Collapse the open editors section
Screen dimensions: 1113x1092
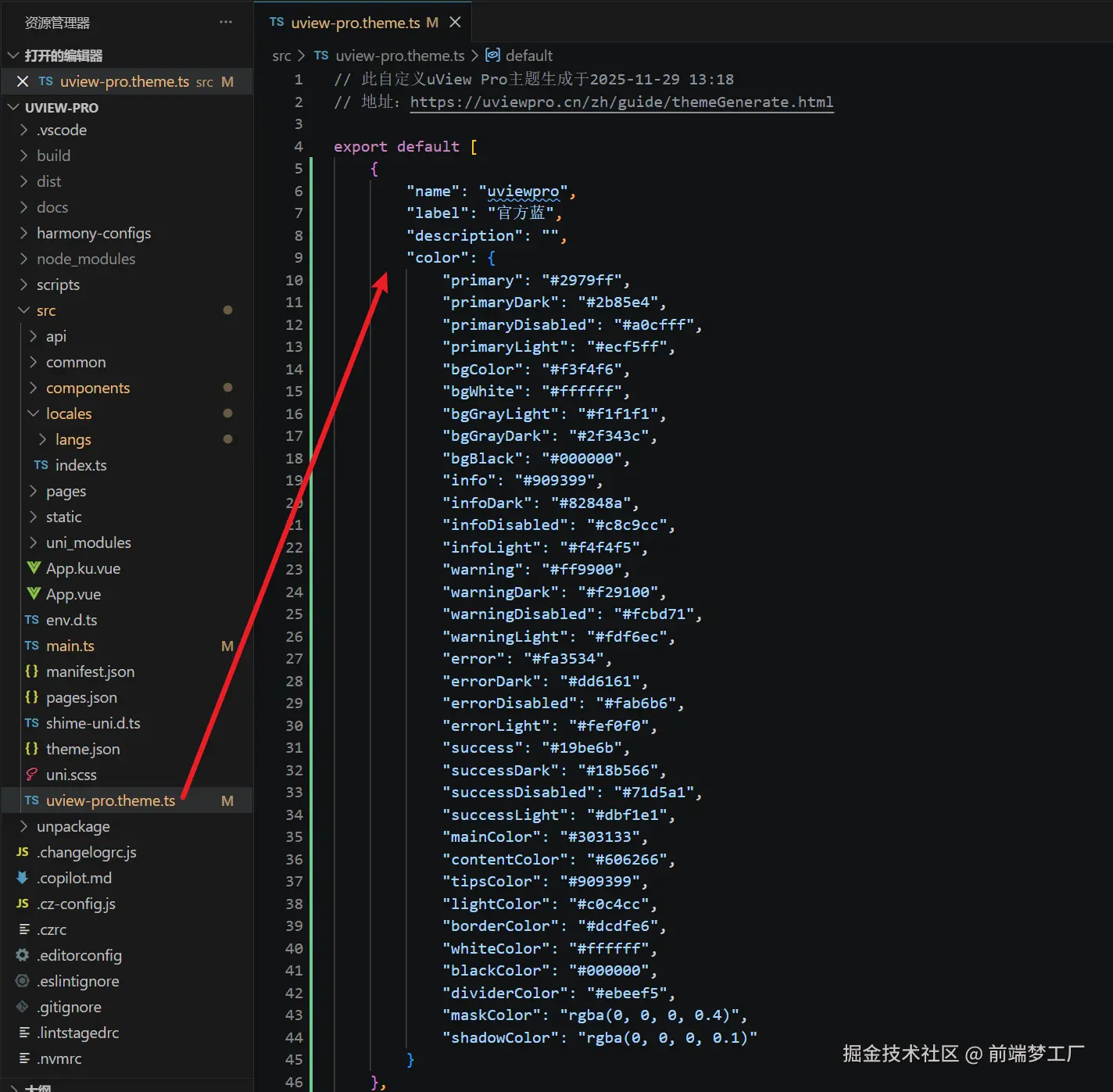pos(127,55)
